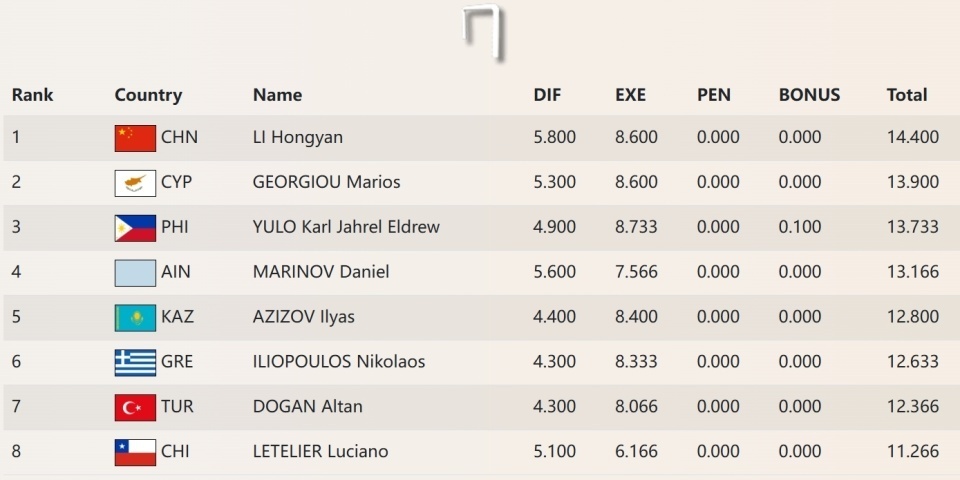The height and width of the screenshot is (480, 960).
Task: Click the EXE column header
Action: coord(630,95)
